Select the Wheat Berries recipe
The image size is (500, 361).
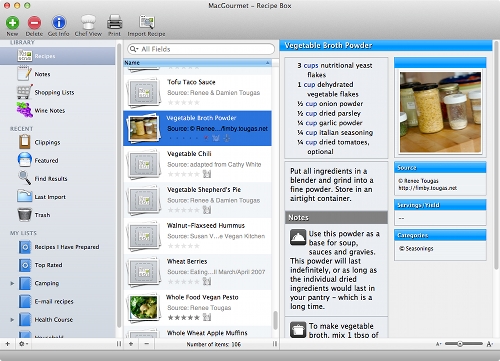point(197,272)
